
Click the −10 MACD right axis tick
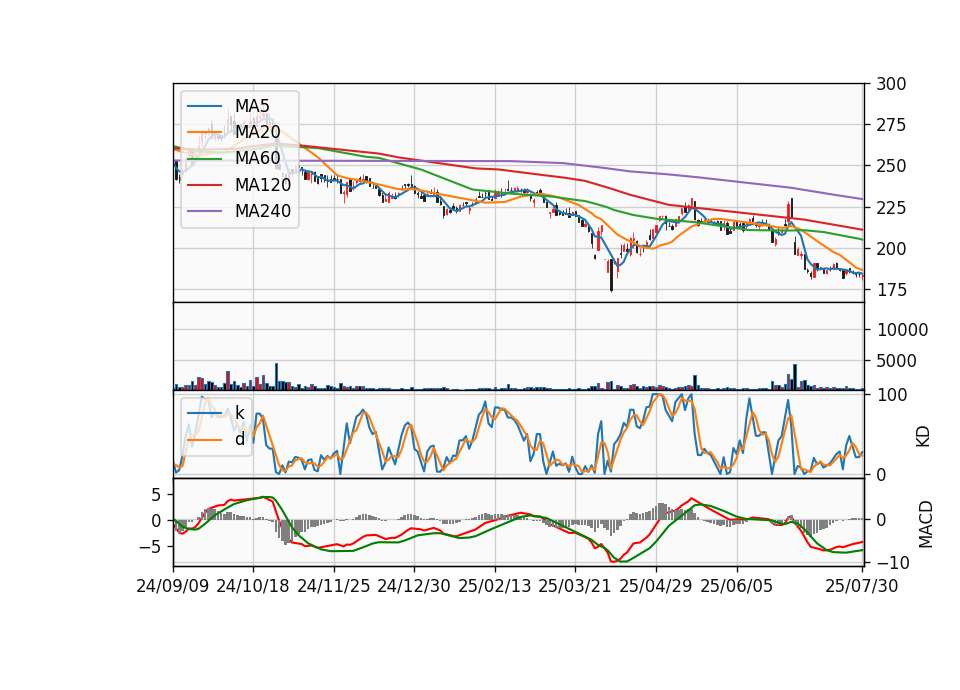(x=893, y=562)
